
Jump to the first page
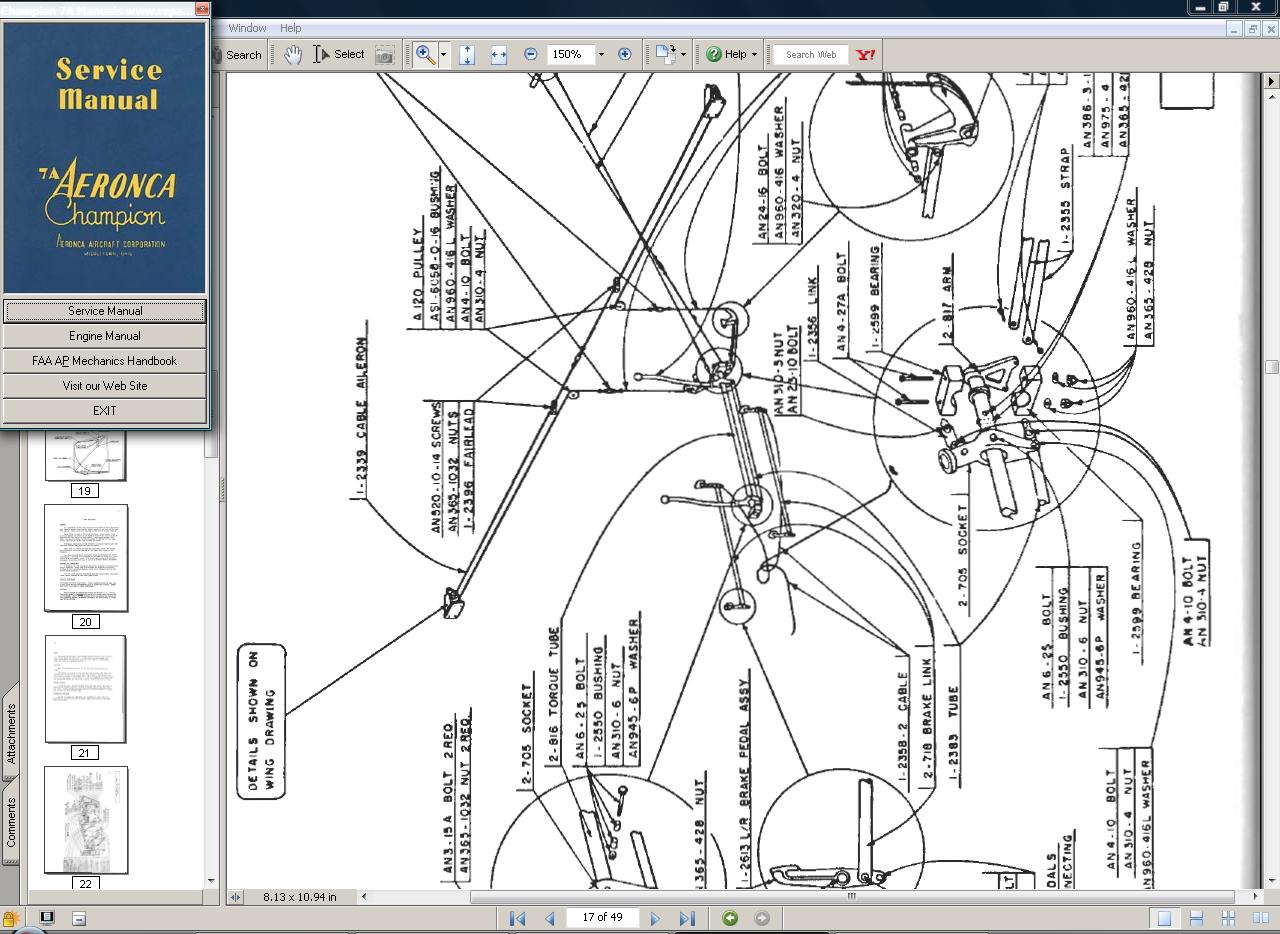click(517, 918)
